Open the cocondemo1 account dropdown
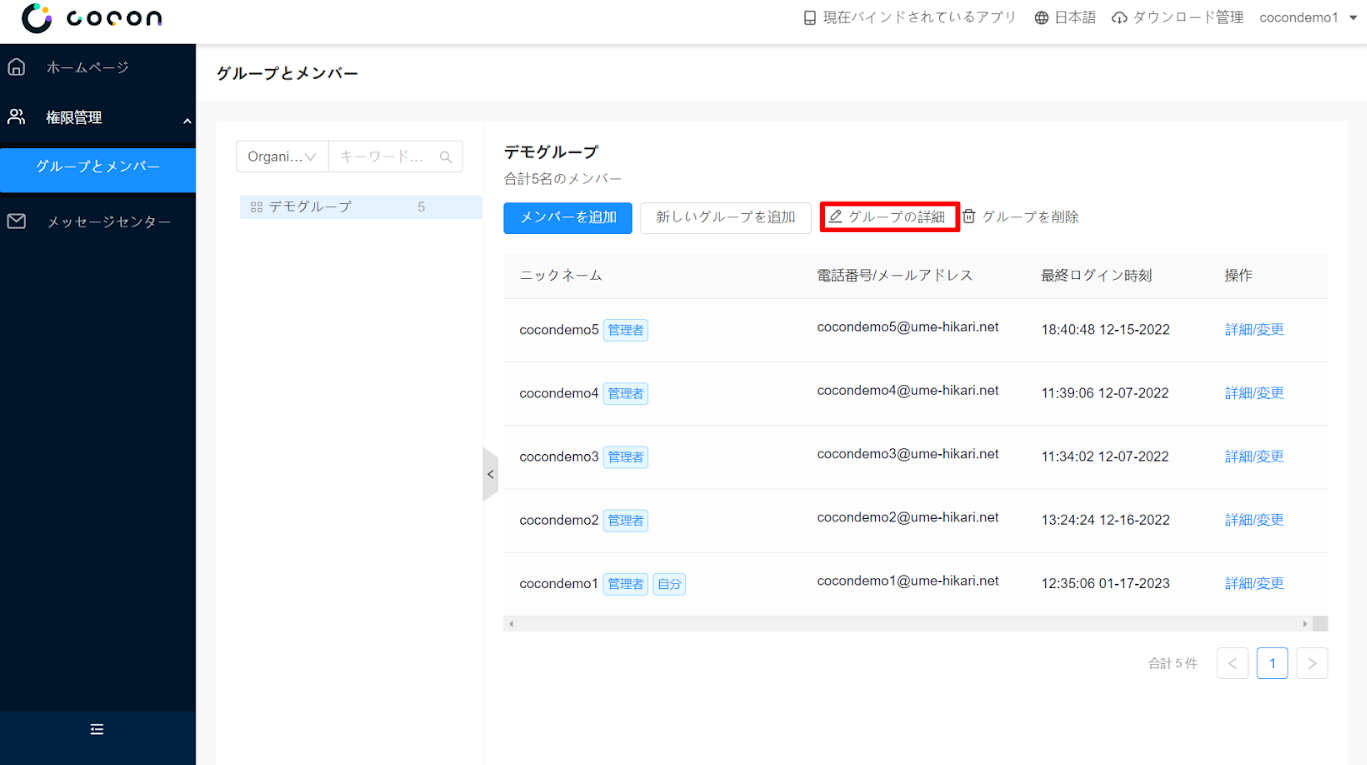Viewport: 1367px width, 765px height. [1308, 18]
